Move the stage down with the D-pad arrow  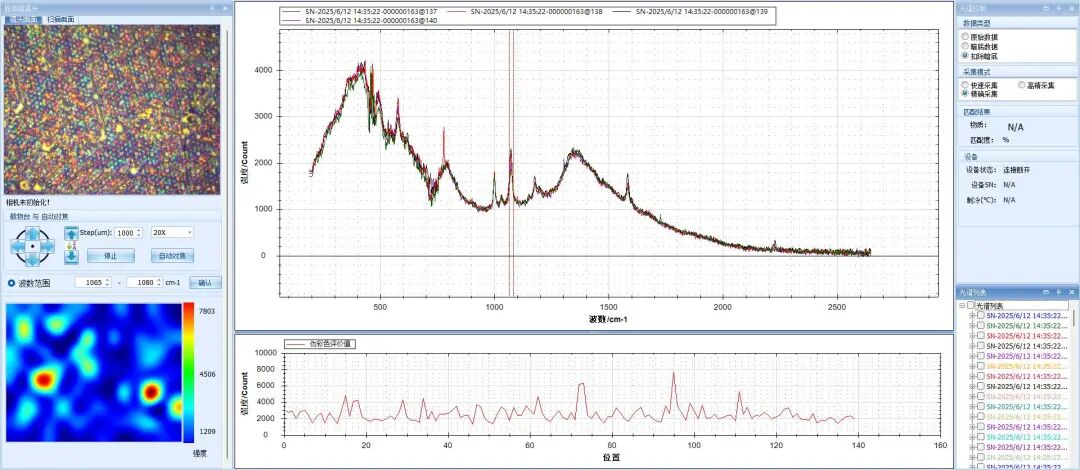pos(32,260)
